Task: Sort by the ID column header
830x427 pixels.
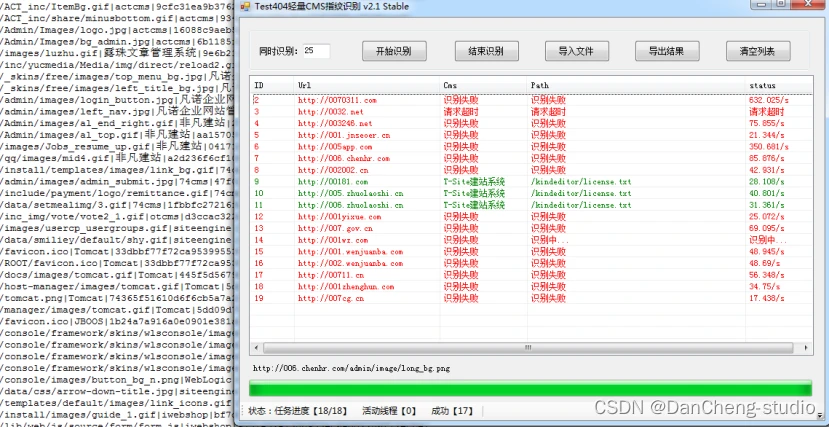Action: click(x=270, y=86)
